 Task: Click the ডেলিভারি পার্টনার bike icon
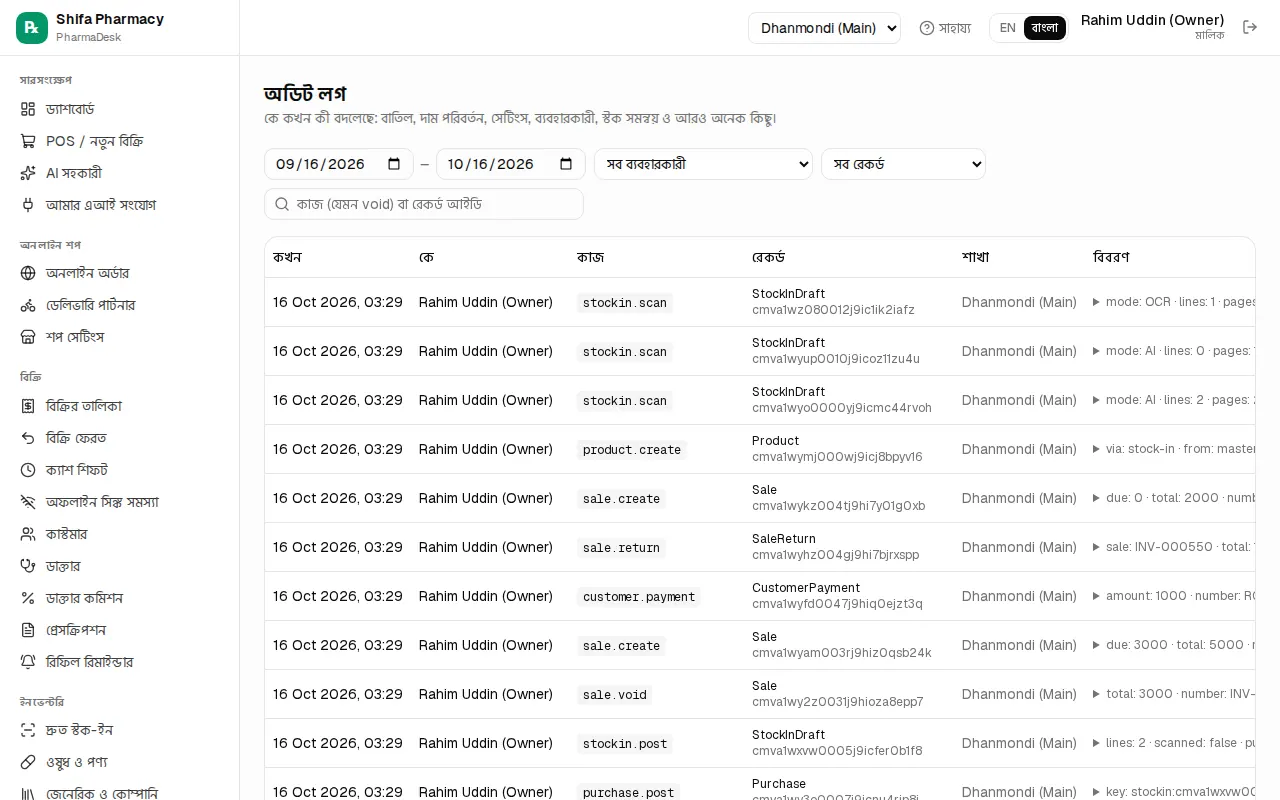coord(28,305)
